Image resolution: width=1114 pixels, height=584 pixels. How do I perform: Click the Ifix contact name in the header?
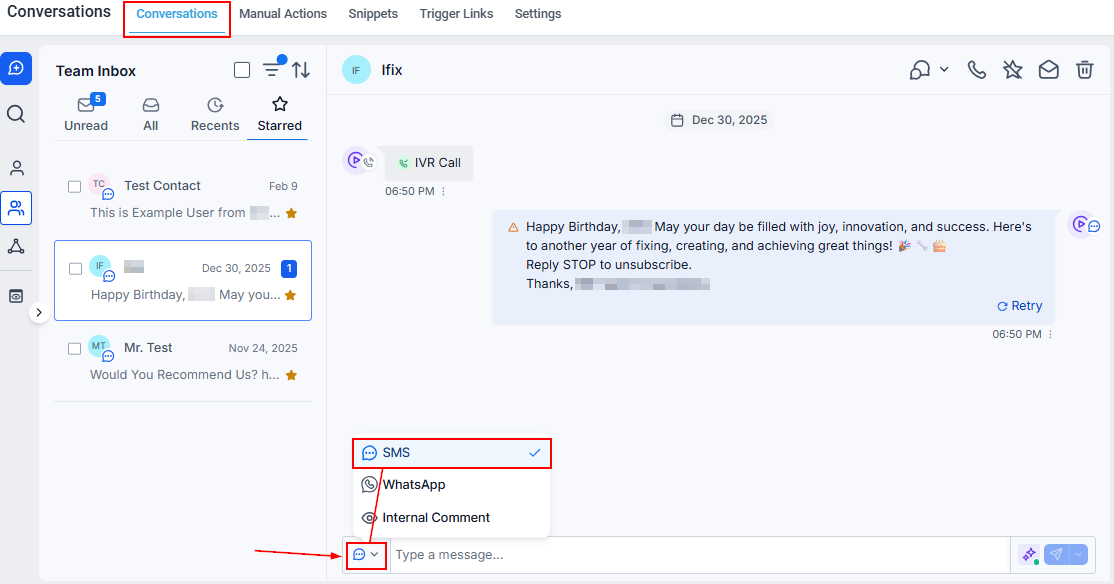pyautogui.click(x=392, y=70)
